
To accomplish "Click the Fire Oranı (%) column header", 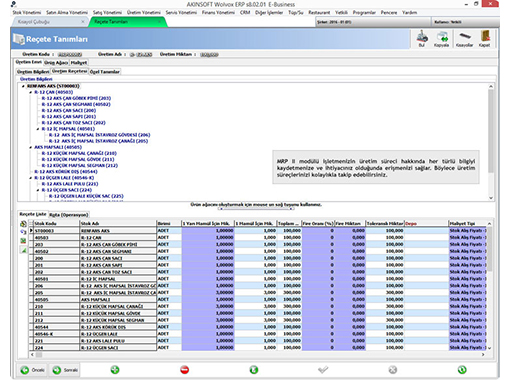I will click(318, 223).
